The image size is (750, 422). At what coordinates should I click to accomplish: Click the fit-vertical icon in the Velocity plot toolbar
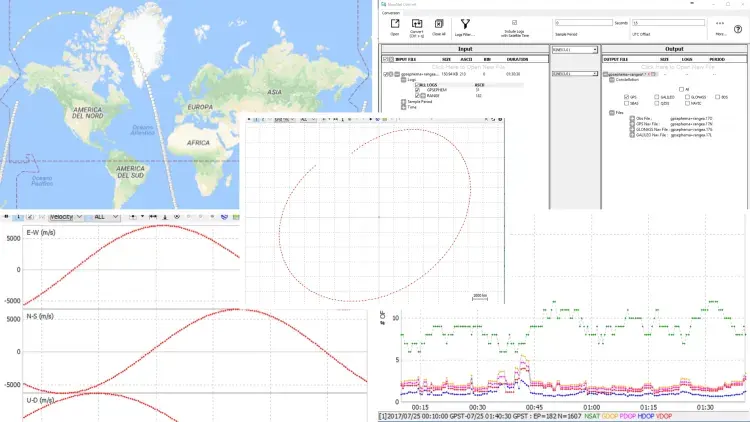(x=165, y=217)
